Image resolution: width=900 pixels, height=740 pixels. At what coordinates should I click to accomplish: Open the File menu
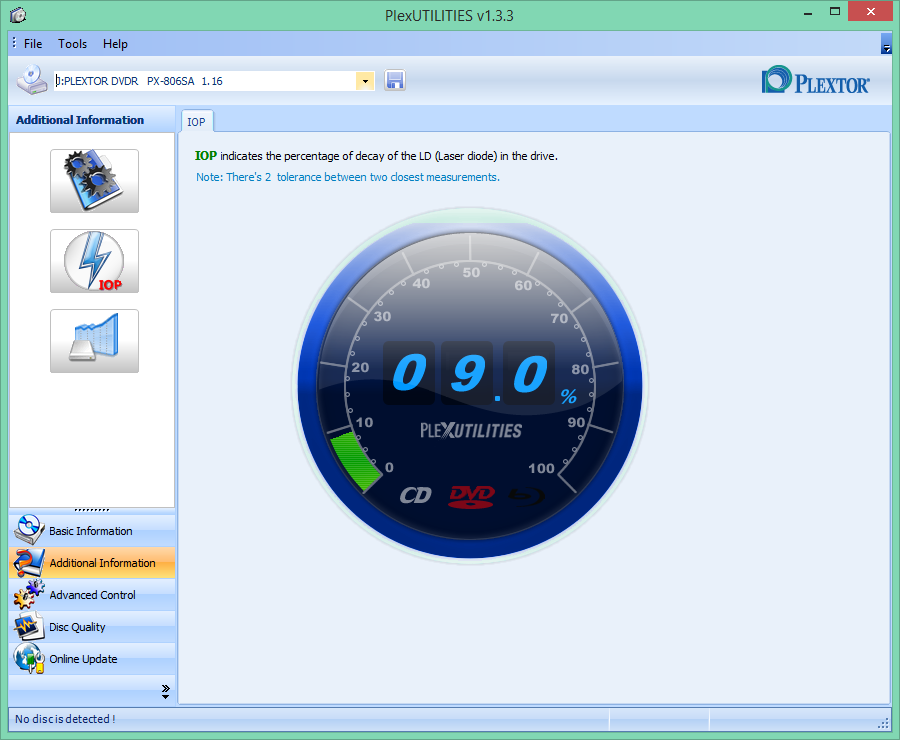click(x=33, y=44)
